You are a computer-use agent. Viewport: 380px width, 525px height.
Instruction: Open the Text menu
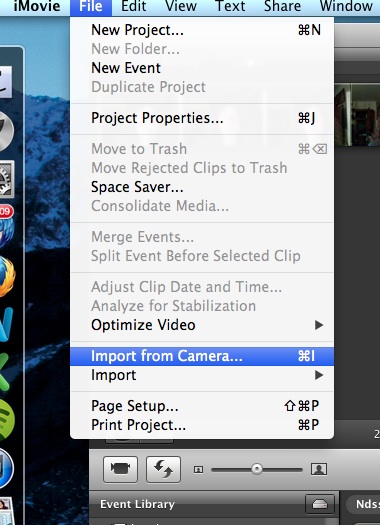(230, 6)
